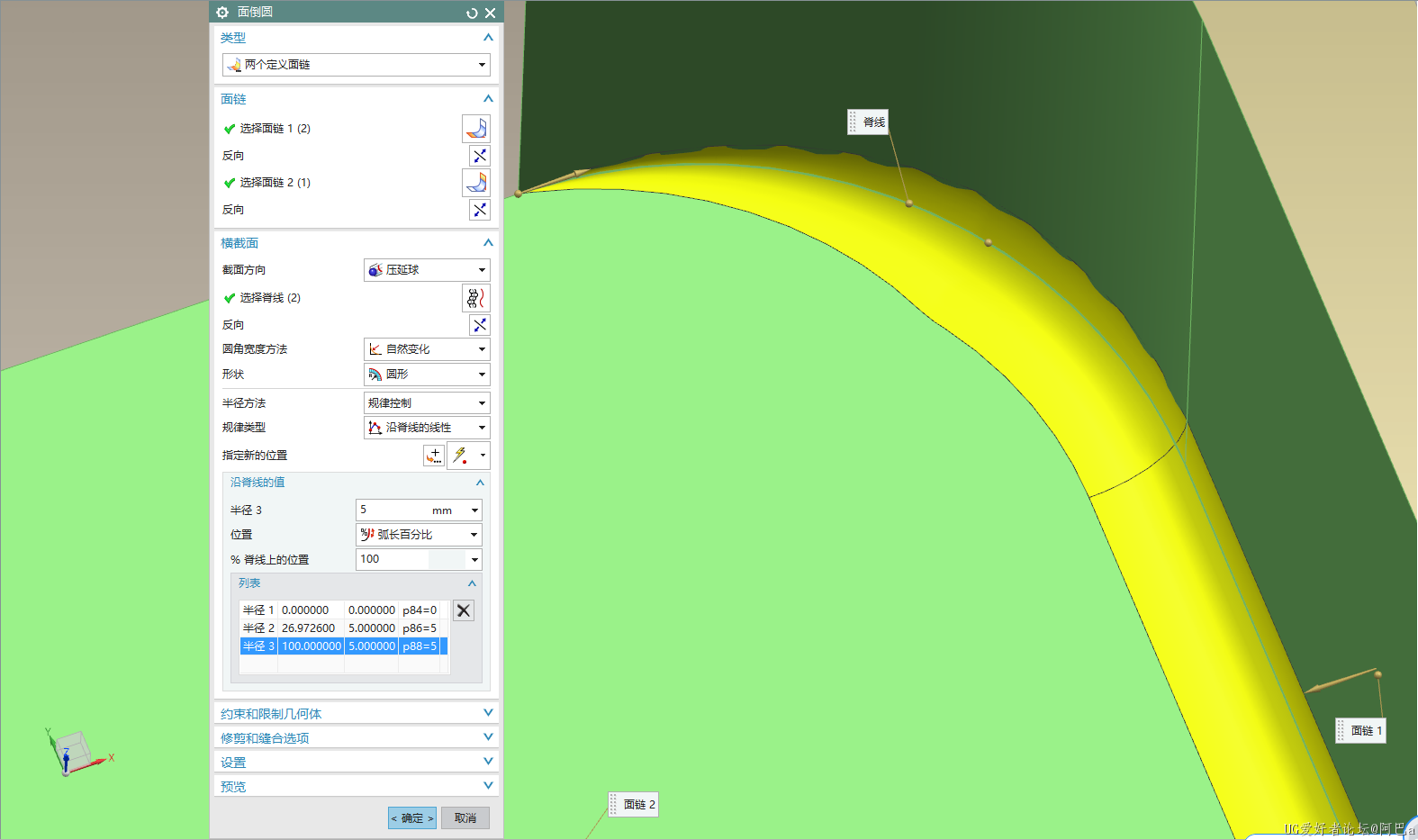Click the reset dialog icon in title bar
The height and width of the screenshot is (840, 1418).
point(472,13)
